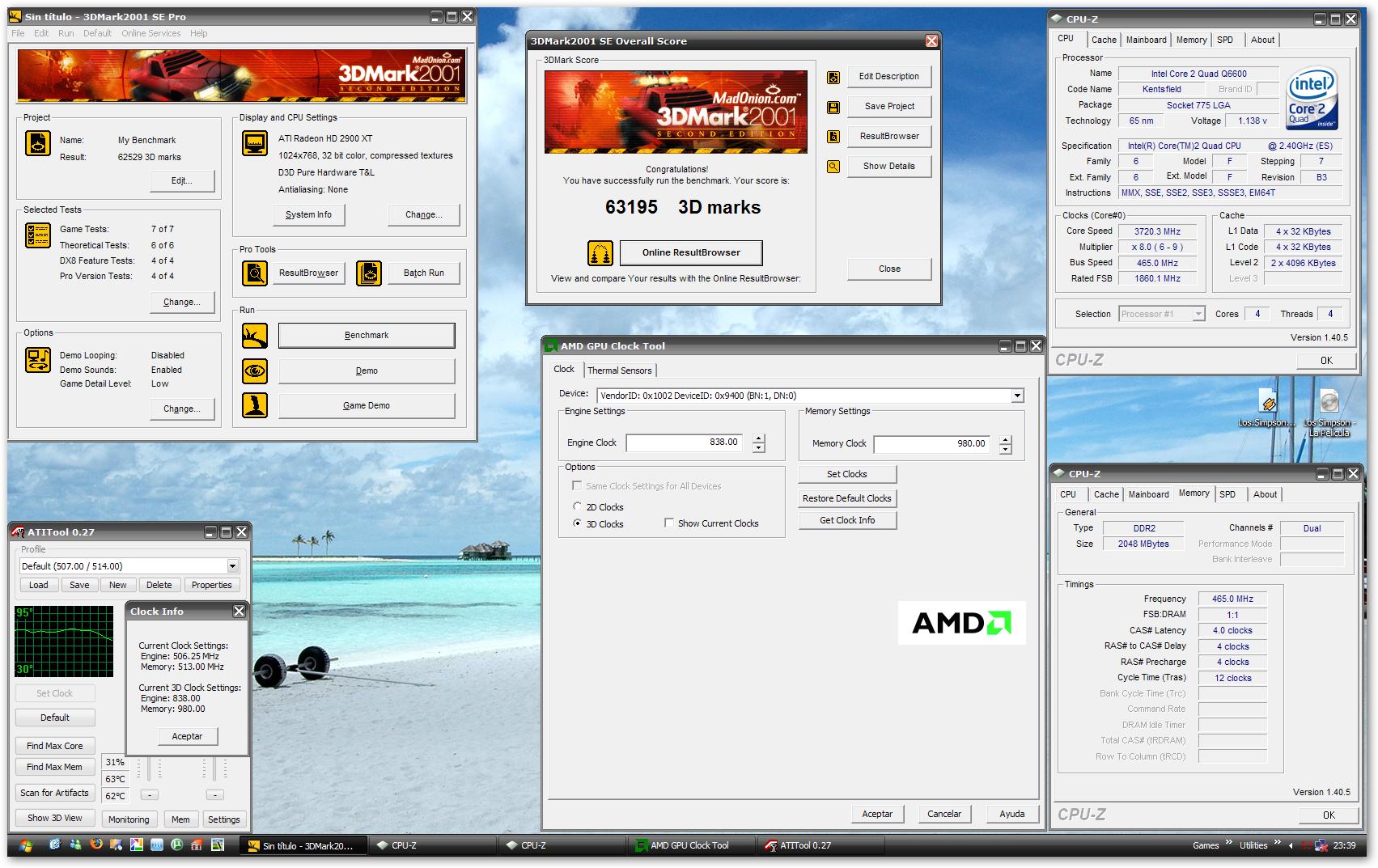Click the ATITool temperature graph
This screenshot has height=868, width=1378.
pos(64,641)
